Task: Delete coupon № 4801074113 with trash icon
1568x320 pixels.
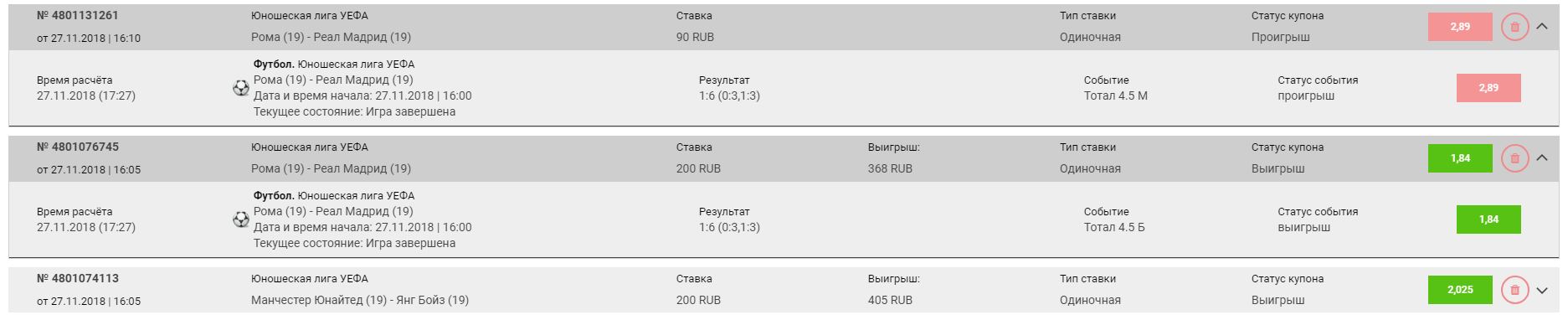Action: point(1514,290)
